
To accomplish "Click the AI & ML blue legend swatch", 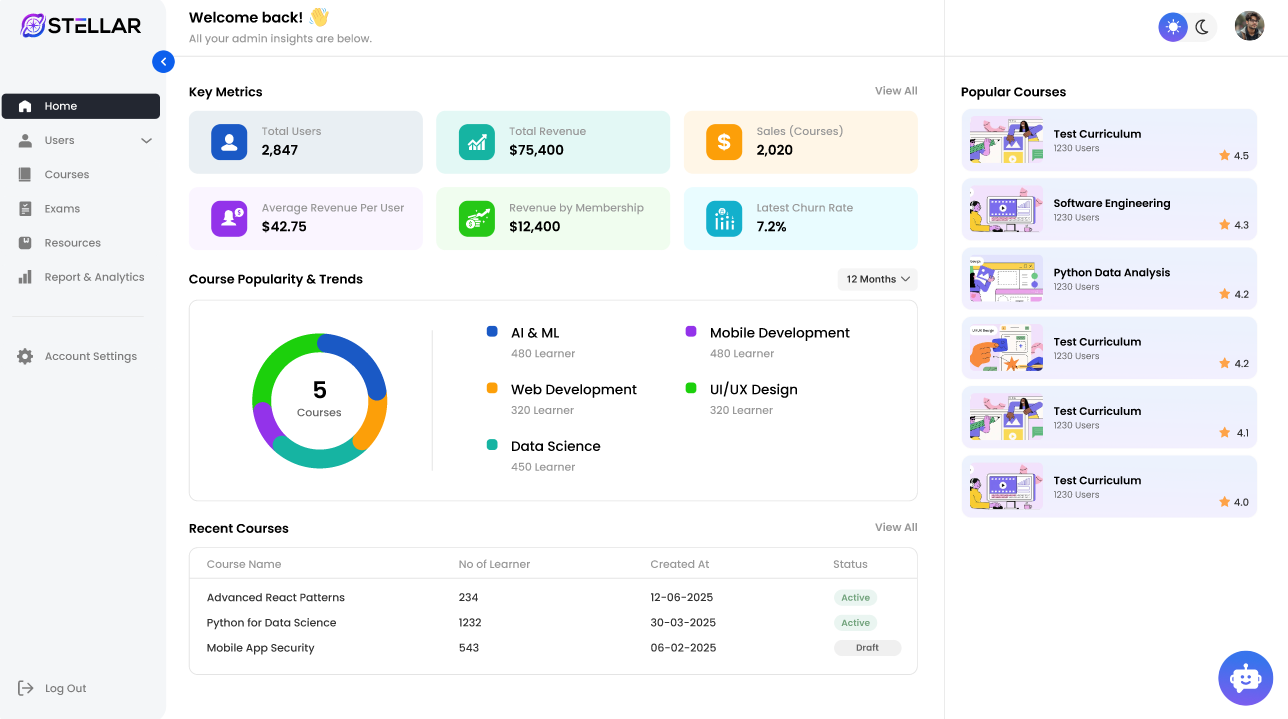I will click(492, 331).
